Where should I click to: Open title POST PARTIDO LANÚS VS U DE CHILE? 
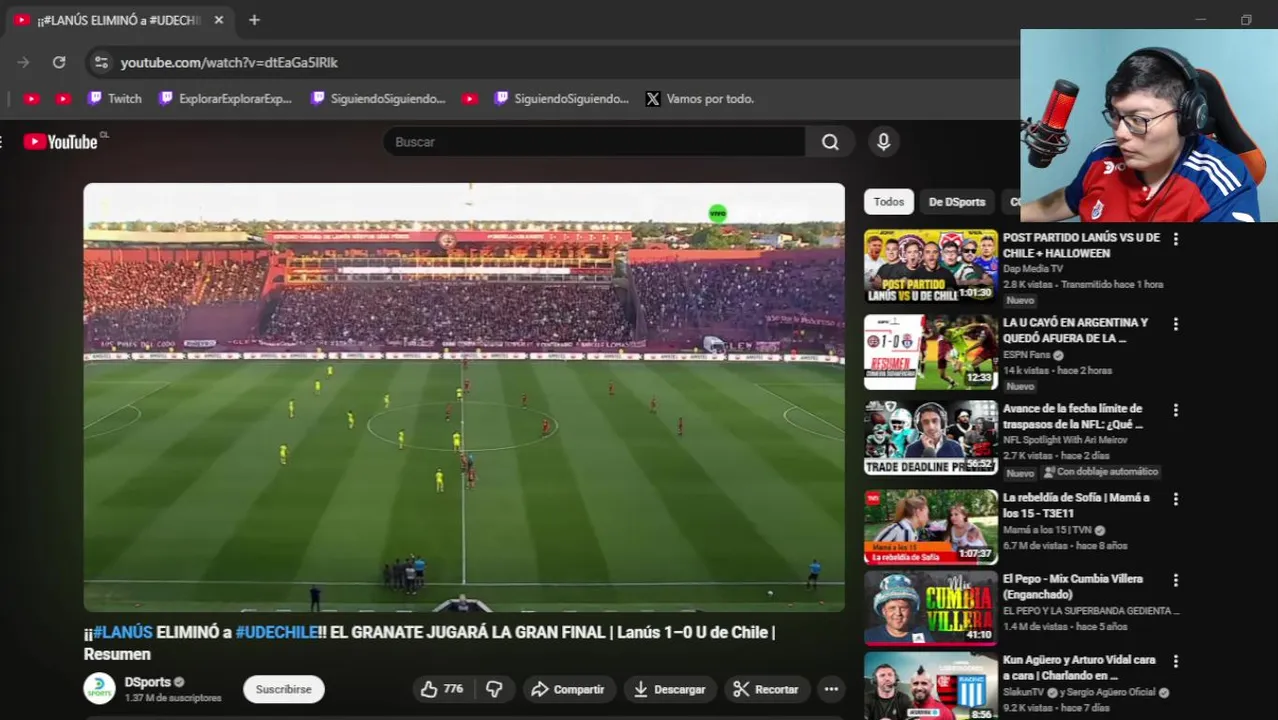tap(1081, 245)
